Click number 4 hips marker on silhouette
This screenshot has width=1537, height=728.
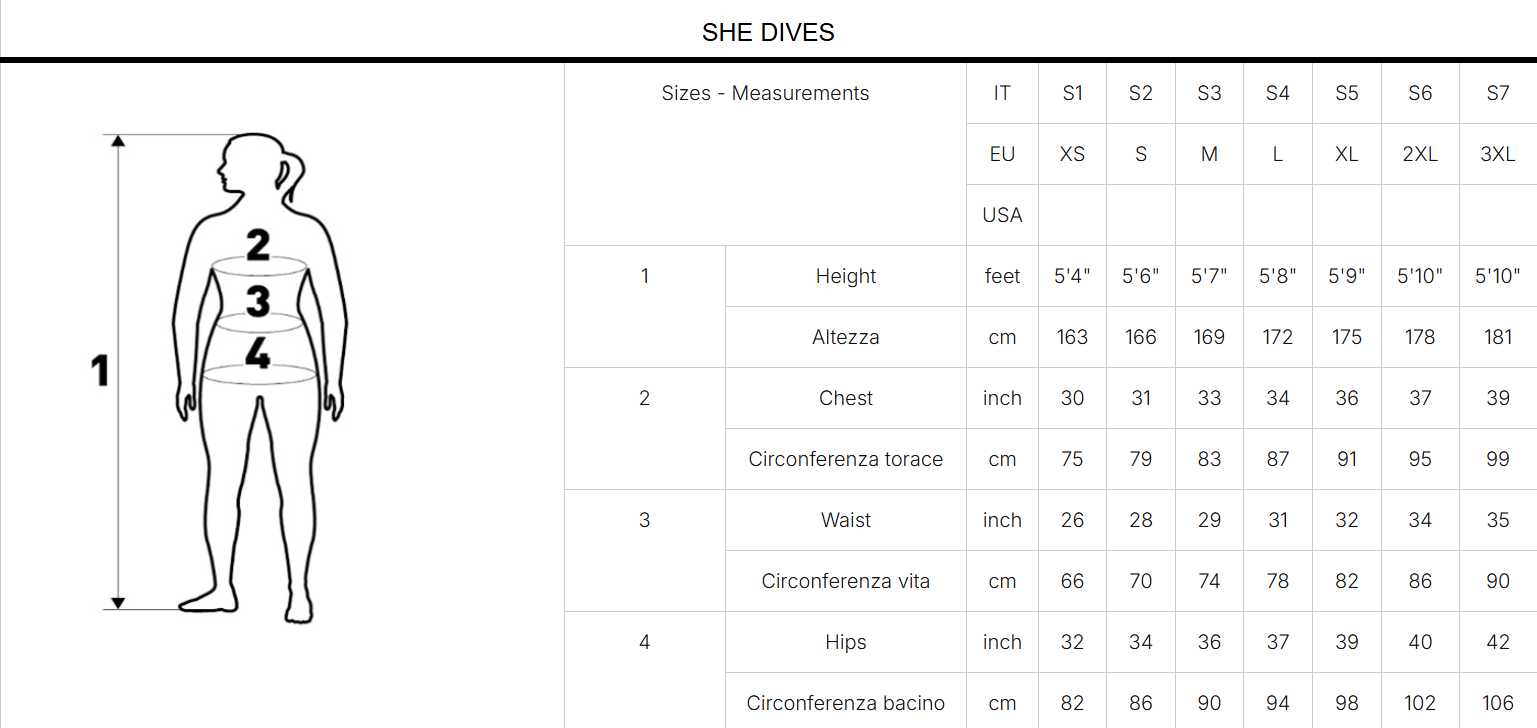pyautogui.click(x=258, y=352)
